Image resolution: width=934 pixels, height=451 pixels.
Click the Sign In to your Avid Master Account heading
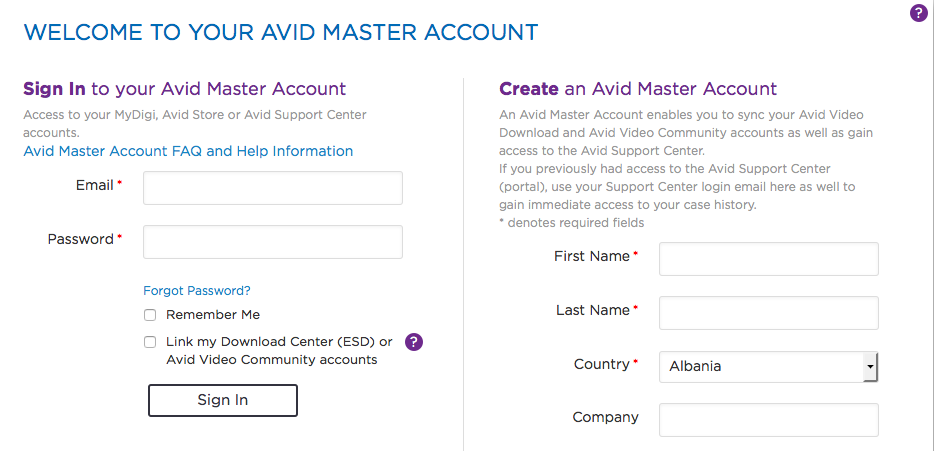pyautogui.click(x=185, y=89)
